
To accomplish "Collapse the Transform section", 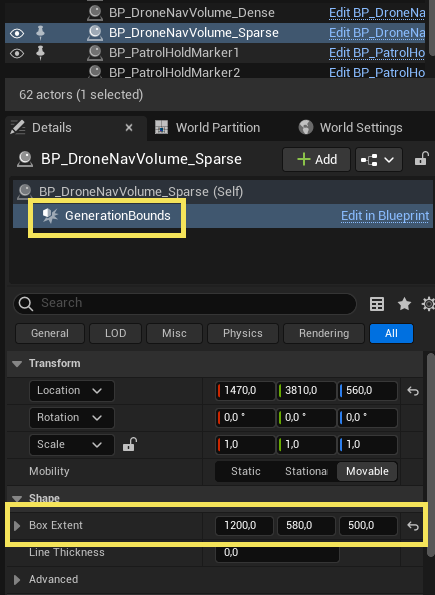I will point(17,364).
